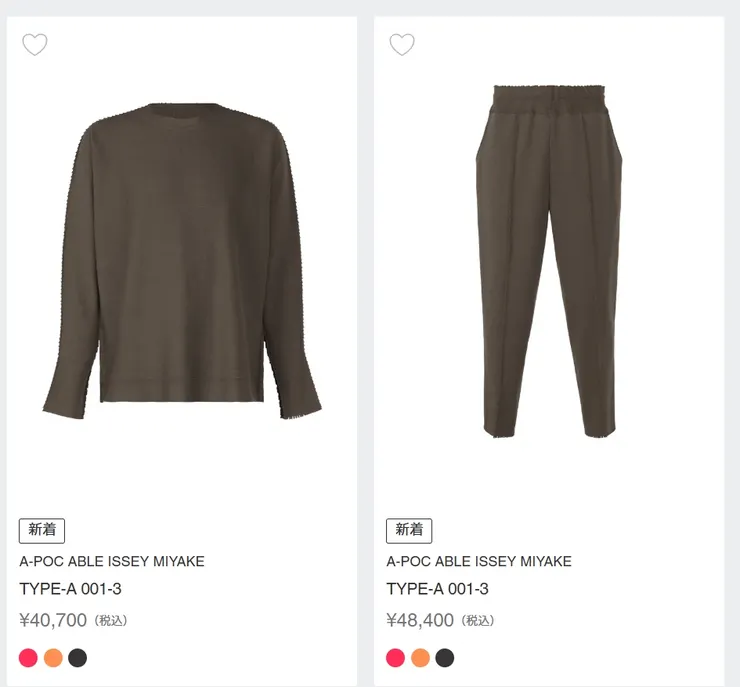
Task: Open the TYPE-A 001-3 title priced ¥40,700
Action: (x=70, y=589)
